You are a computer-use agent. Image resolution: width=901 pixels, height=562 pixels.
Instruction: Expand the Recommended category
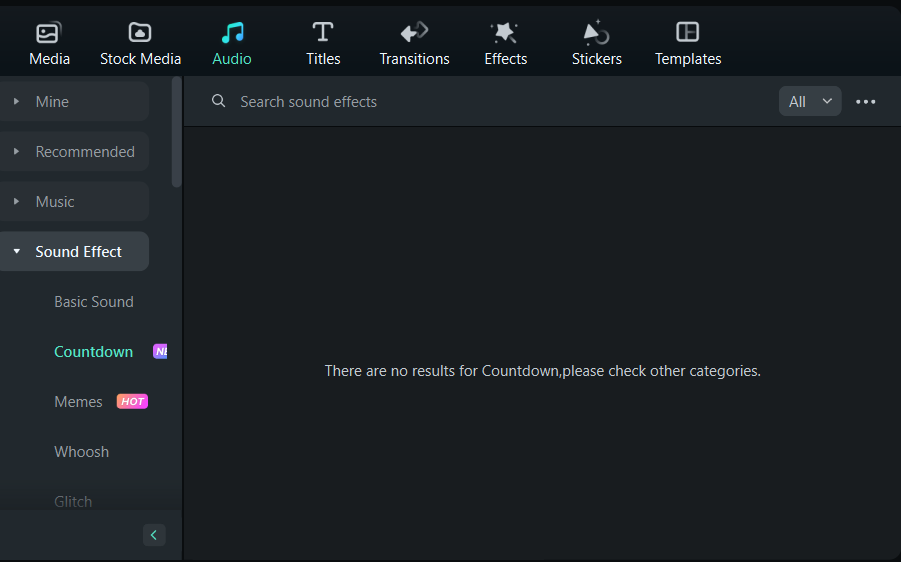[74, 152]
